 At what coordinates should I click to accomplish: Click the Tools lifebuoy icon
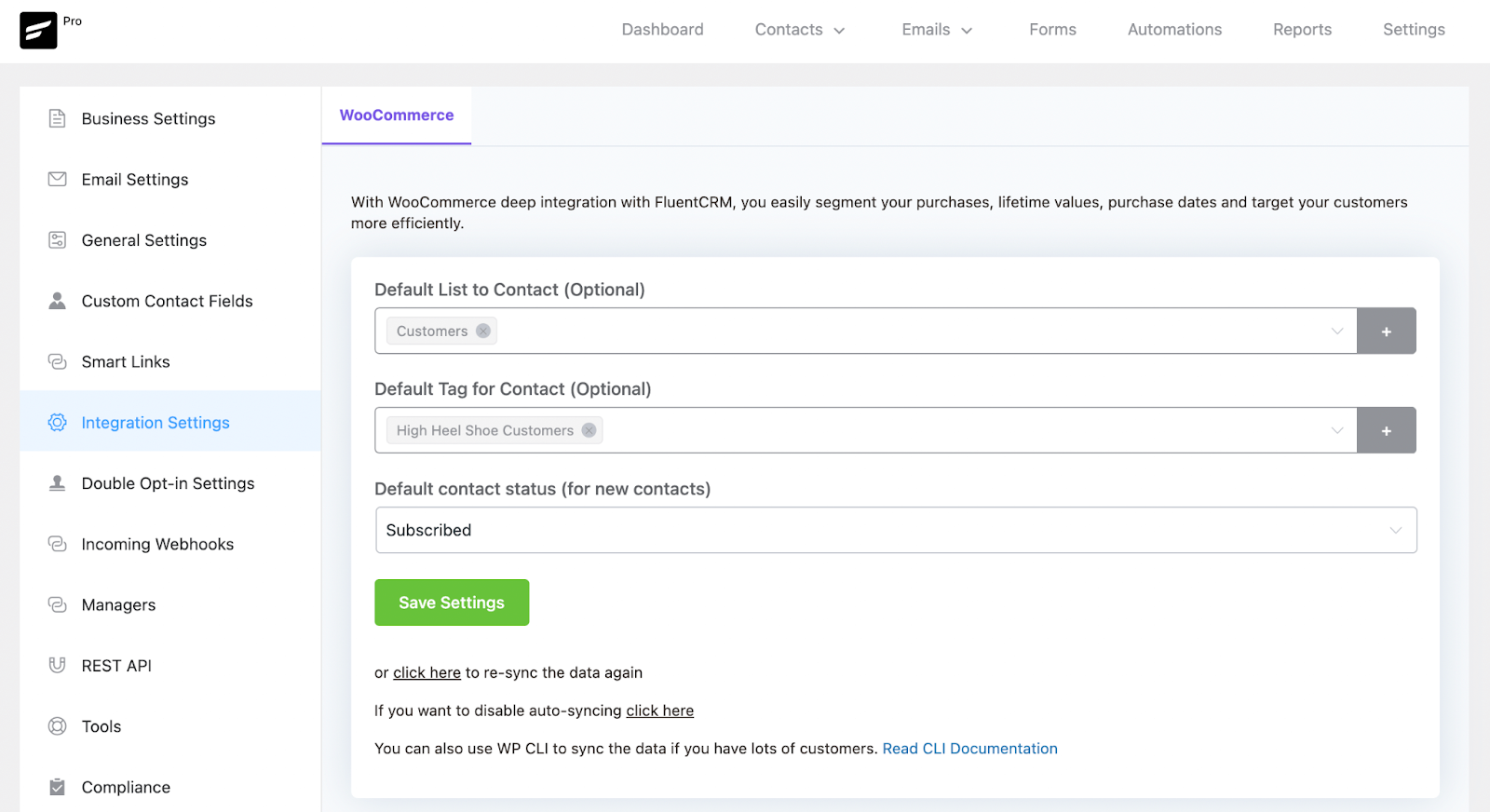[x=57, y=726]
